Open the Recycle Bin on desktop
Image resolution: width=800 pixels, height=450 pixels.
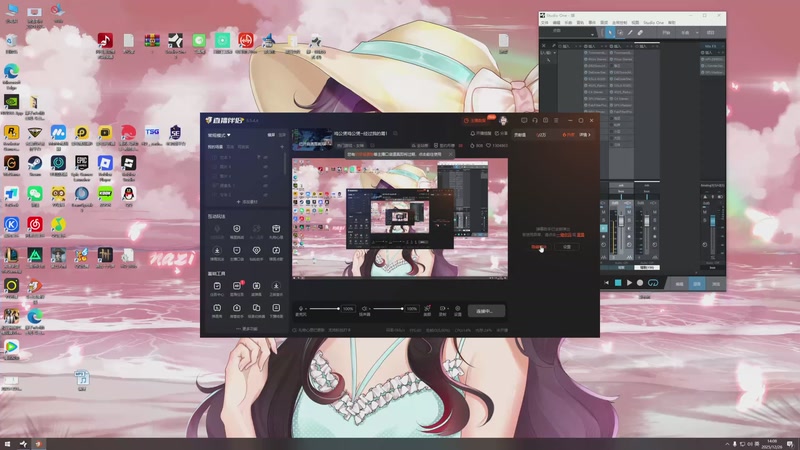tap(11, 41)
